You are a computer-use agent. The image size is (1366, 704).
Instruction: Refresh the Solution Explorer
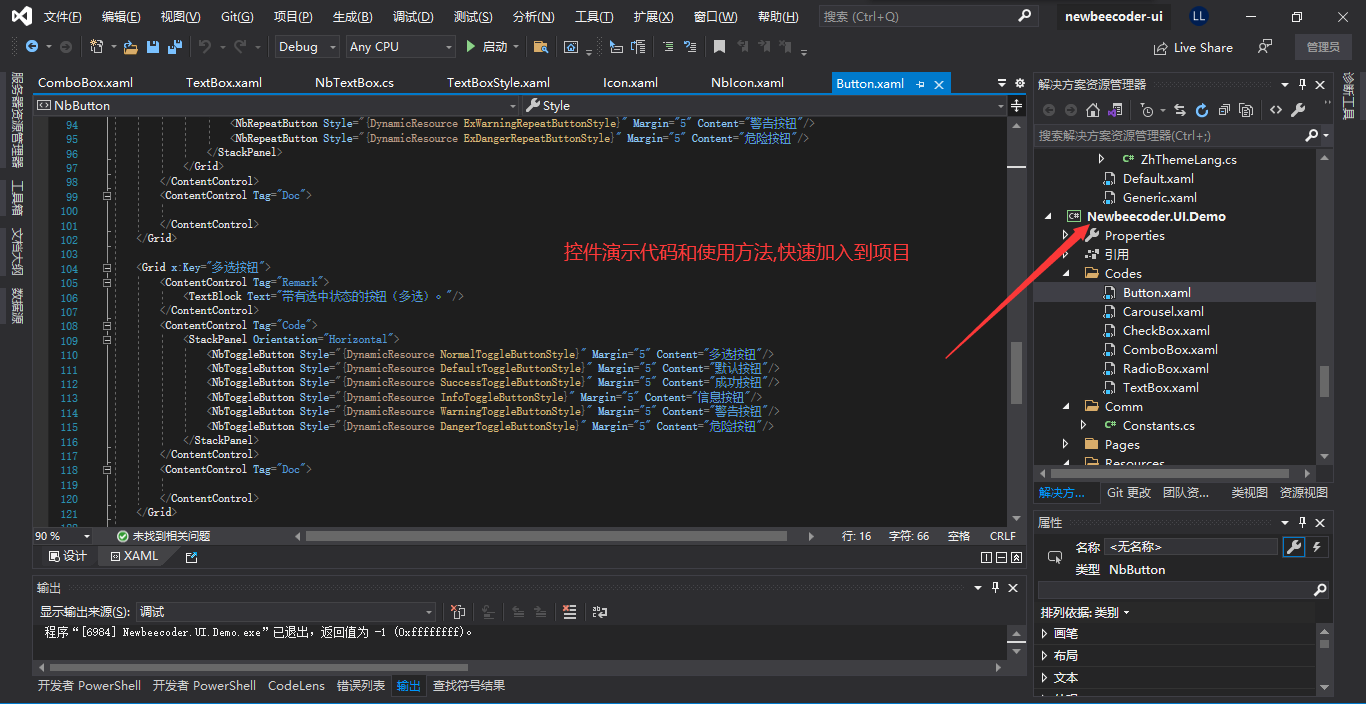pos(1201,110)
